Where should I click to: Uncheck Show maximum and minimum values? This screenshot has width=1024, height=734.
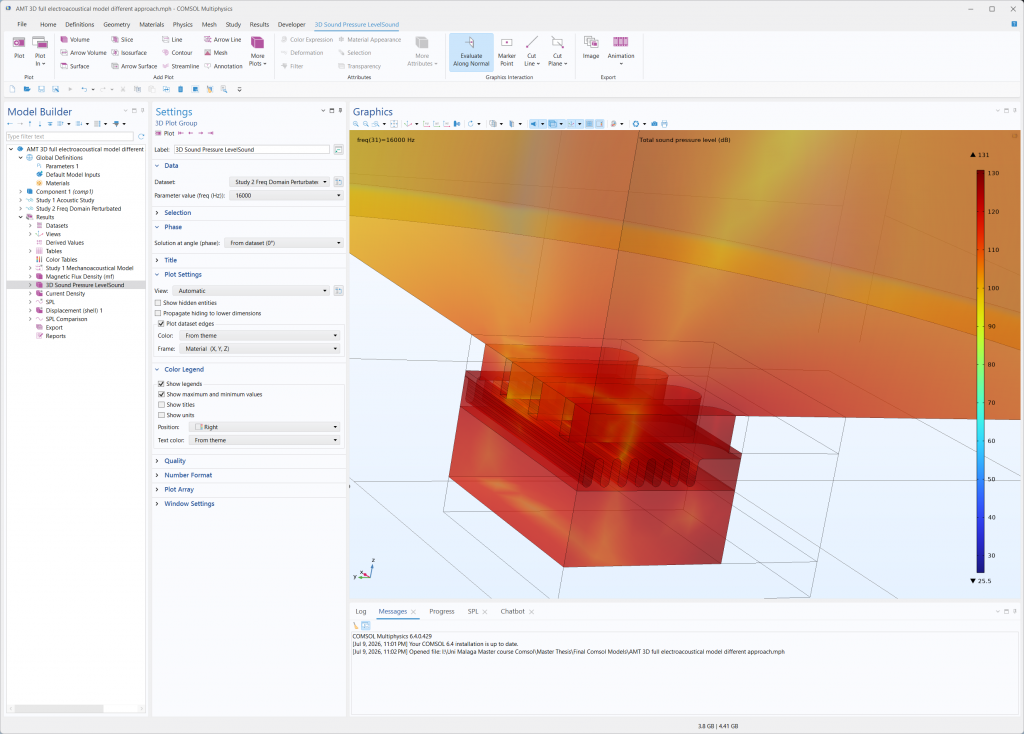[x=161, y=394]
